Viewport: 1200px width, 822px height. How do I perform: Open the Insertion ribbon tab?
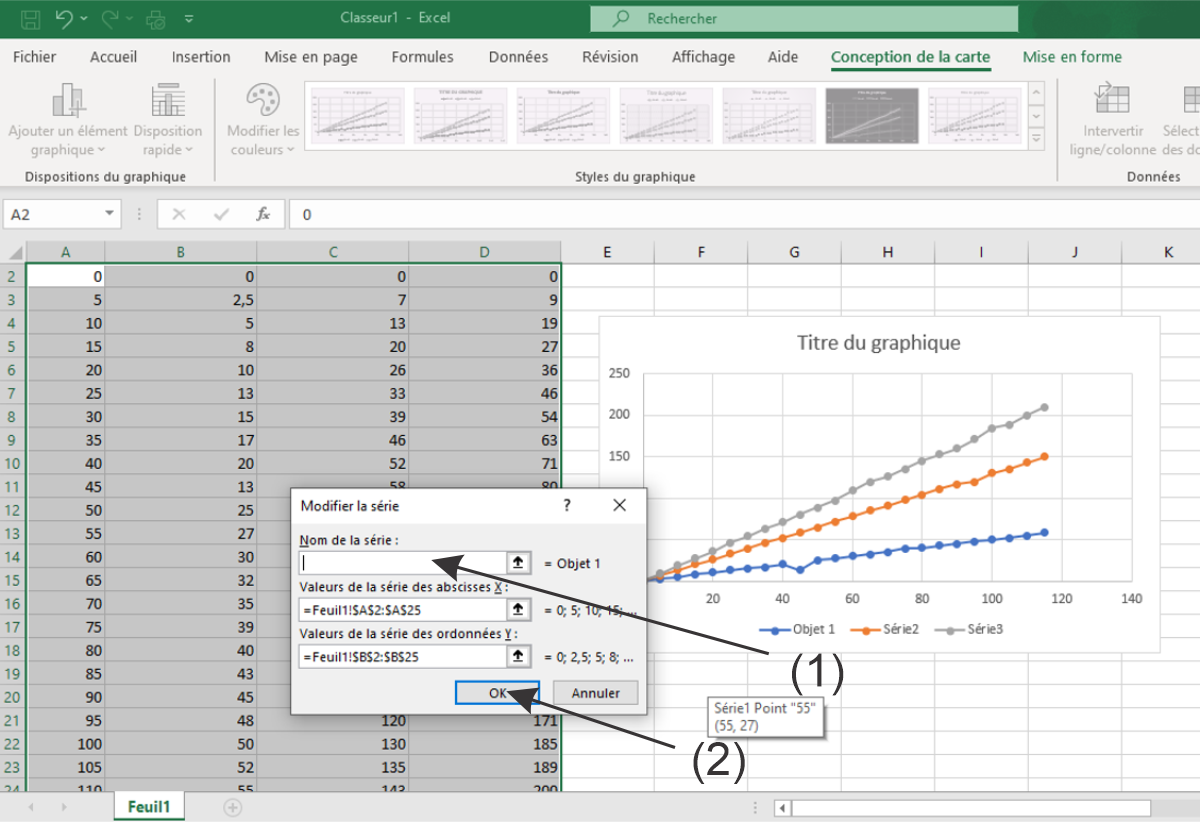click(201, 57)
